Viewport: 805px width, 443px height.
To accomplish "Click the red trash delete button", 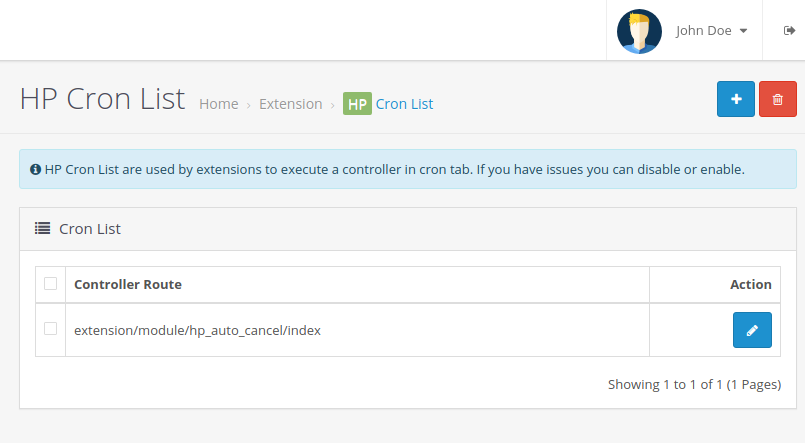I will [777, 99].
